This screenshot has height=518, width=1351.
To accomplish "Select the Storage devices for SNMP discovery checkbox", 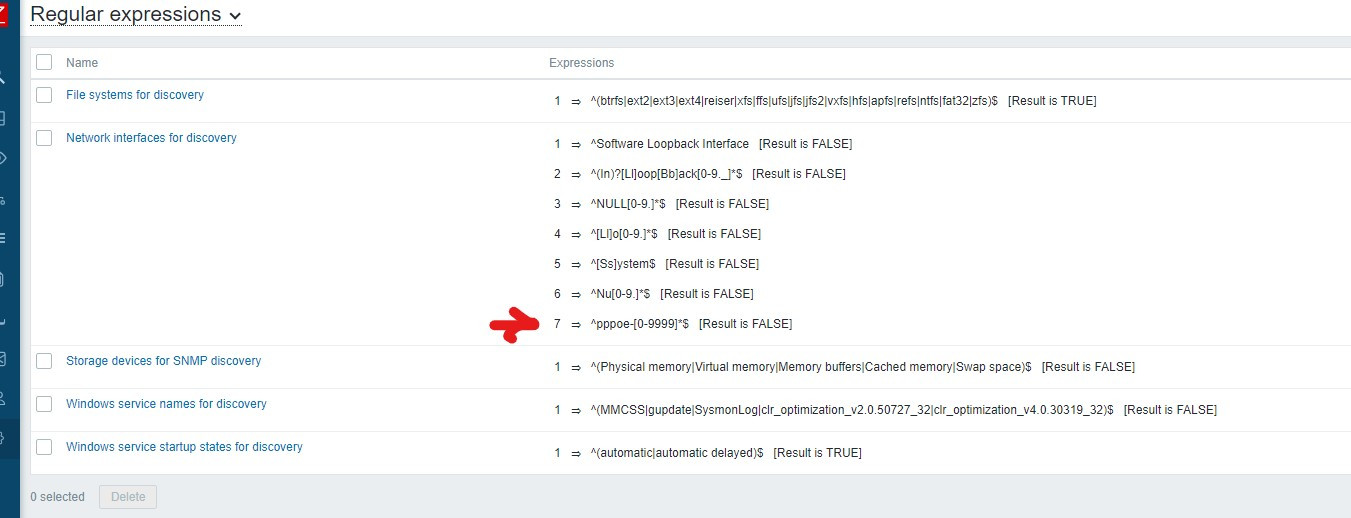I will point(44,361).
